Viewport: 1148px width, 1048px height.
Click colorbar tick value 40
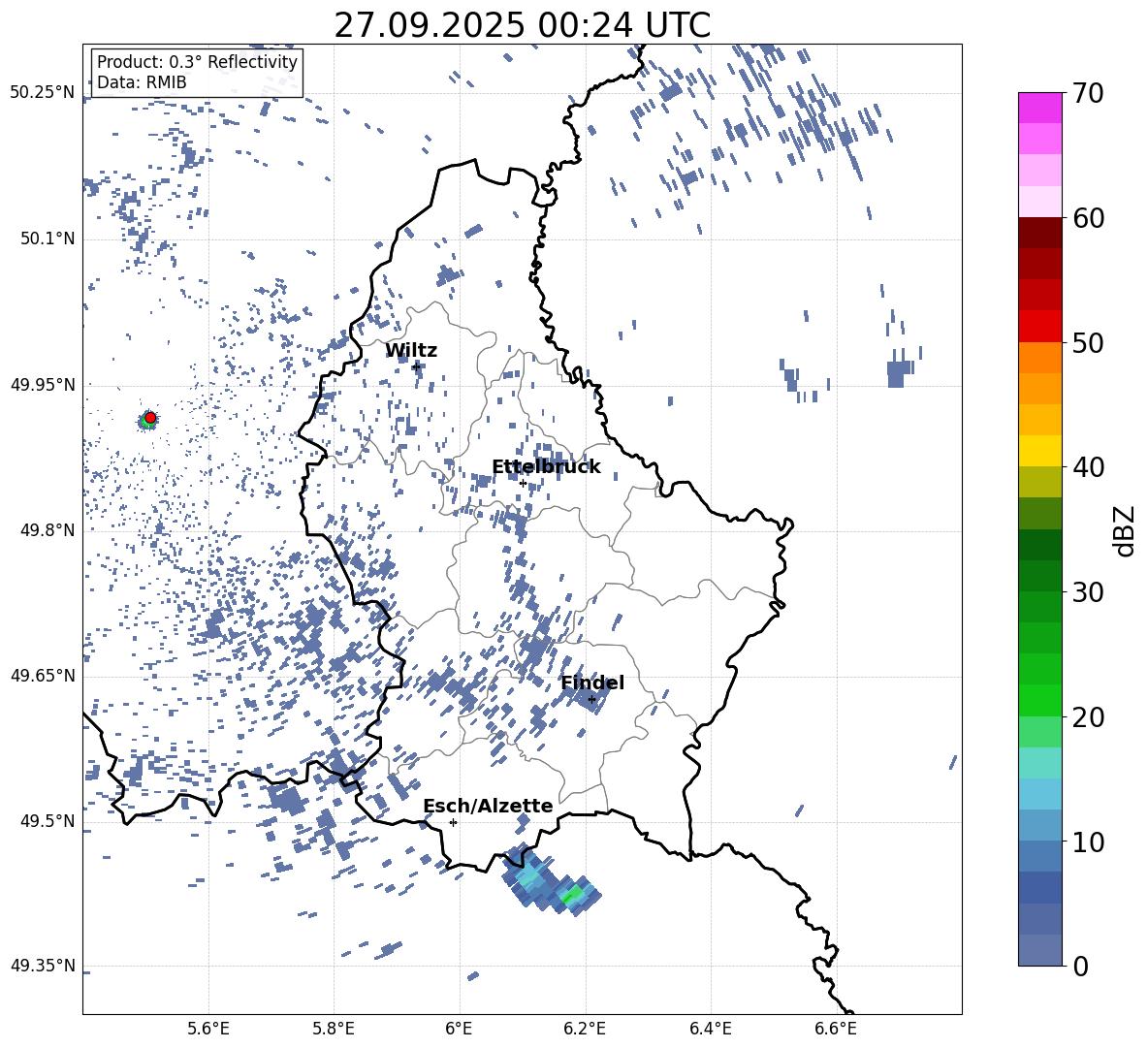click(1087, 467)
